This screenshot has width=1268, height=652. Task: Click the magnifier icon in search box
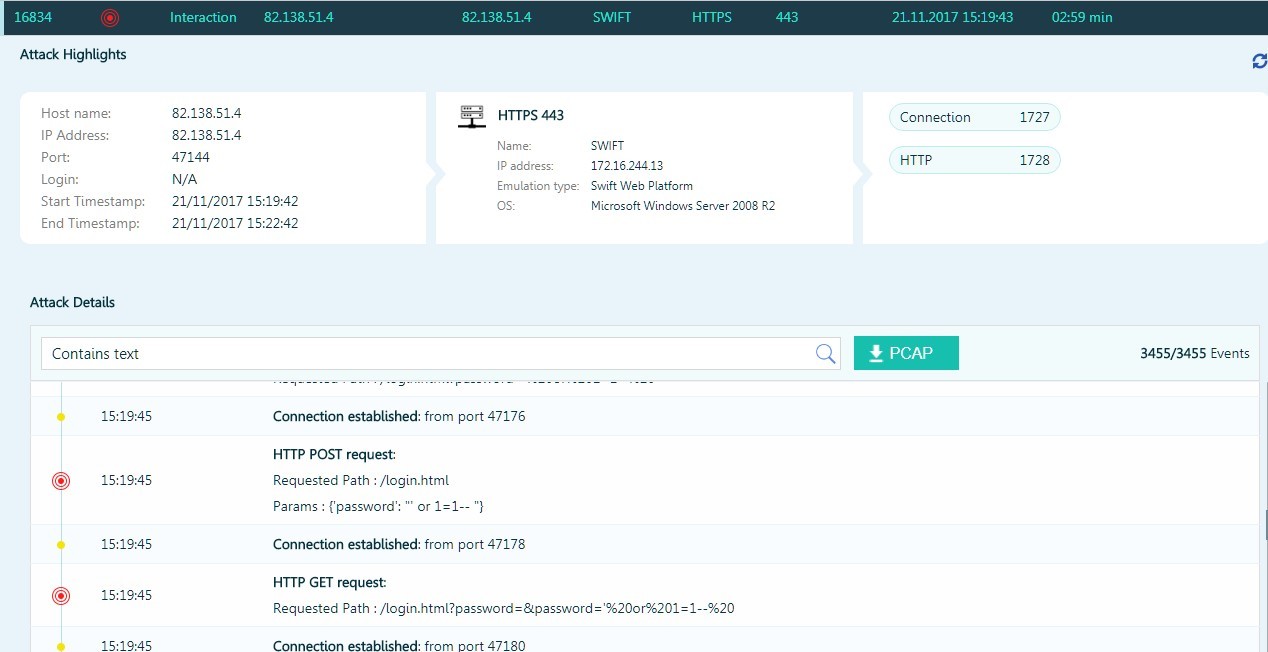pos(825,353)
